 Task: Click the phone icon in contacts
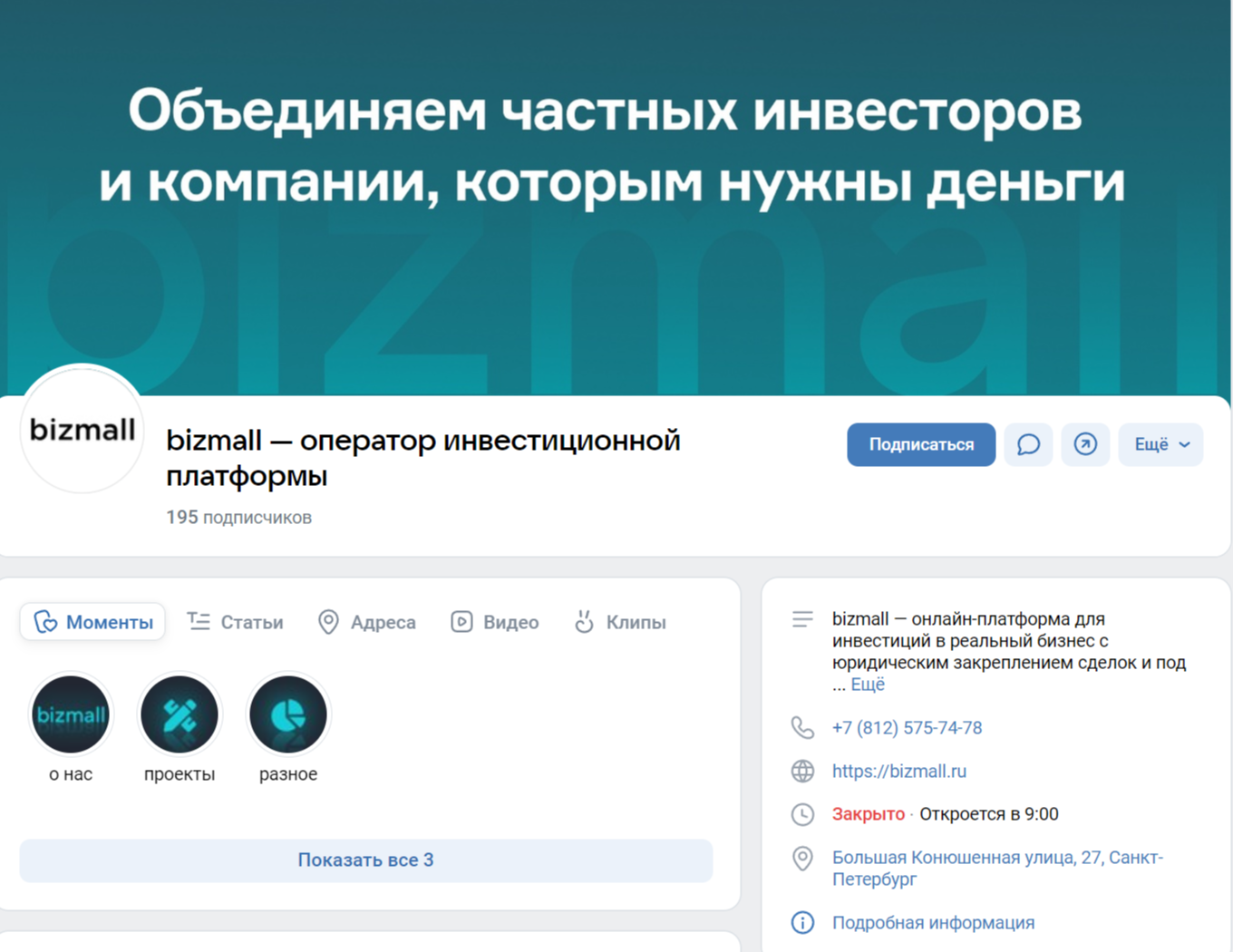(x=802, y=727)
